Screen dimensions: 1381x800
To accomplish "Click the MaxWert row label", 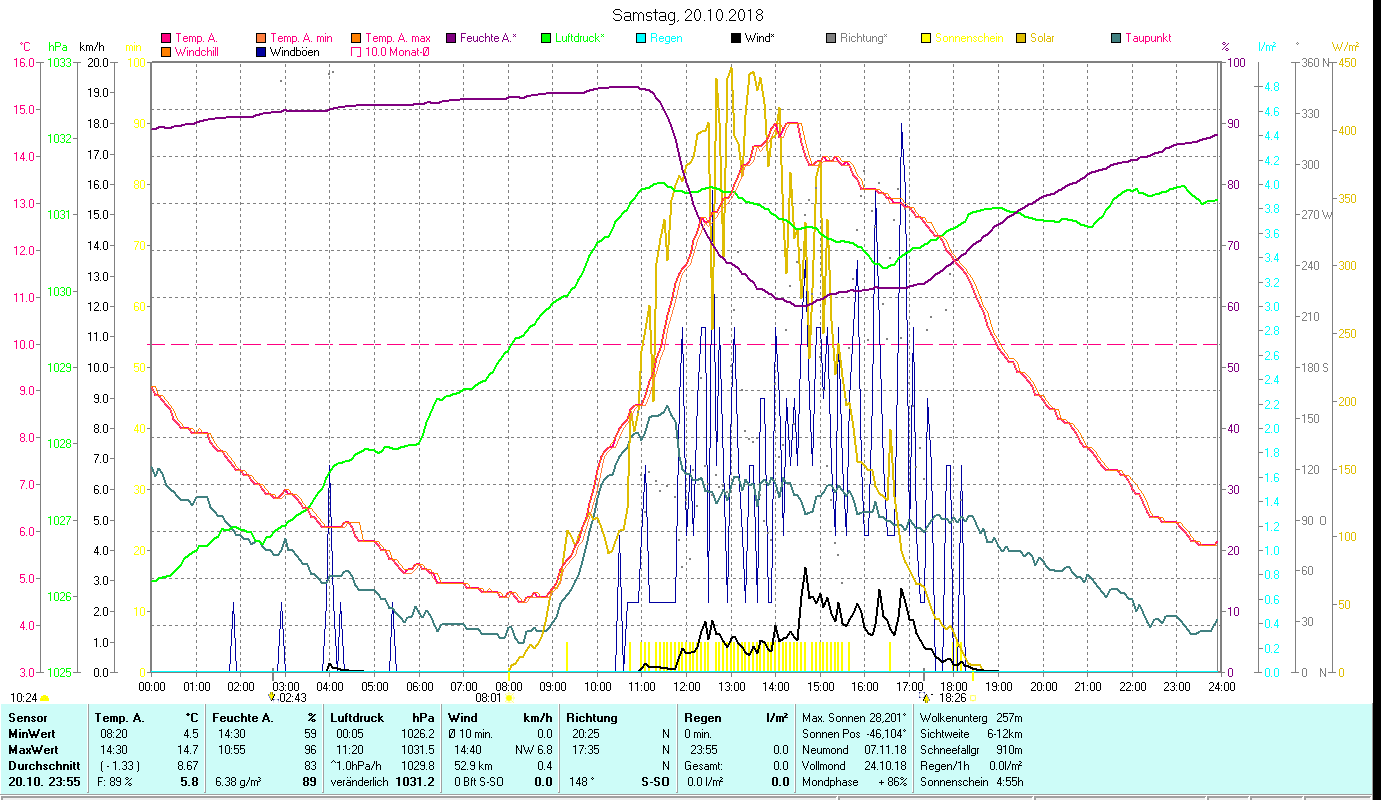I will point(34,749).
